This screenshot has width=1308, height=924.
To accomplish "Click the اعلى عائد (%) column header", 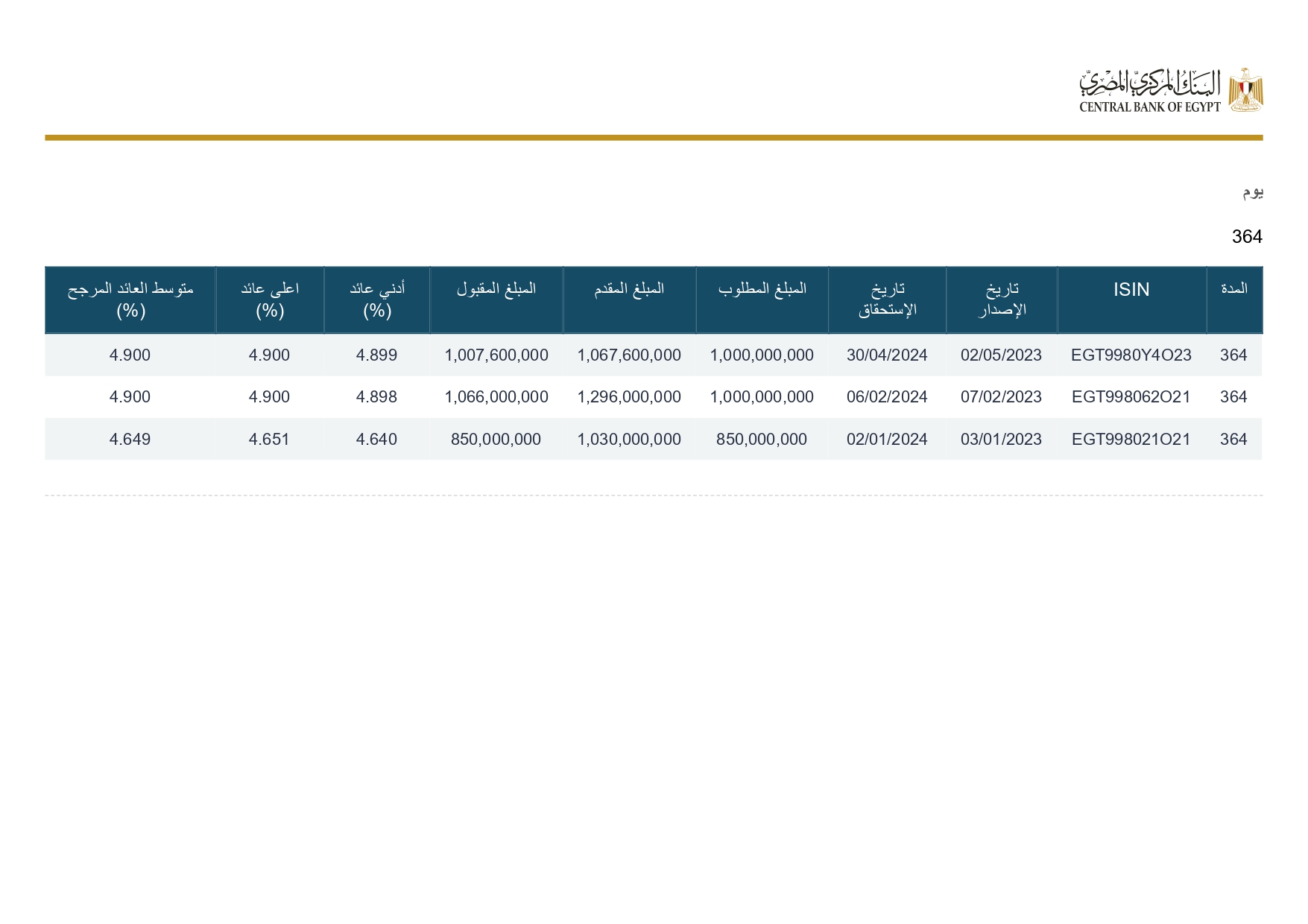I will pos(269,299).
